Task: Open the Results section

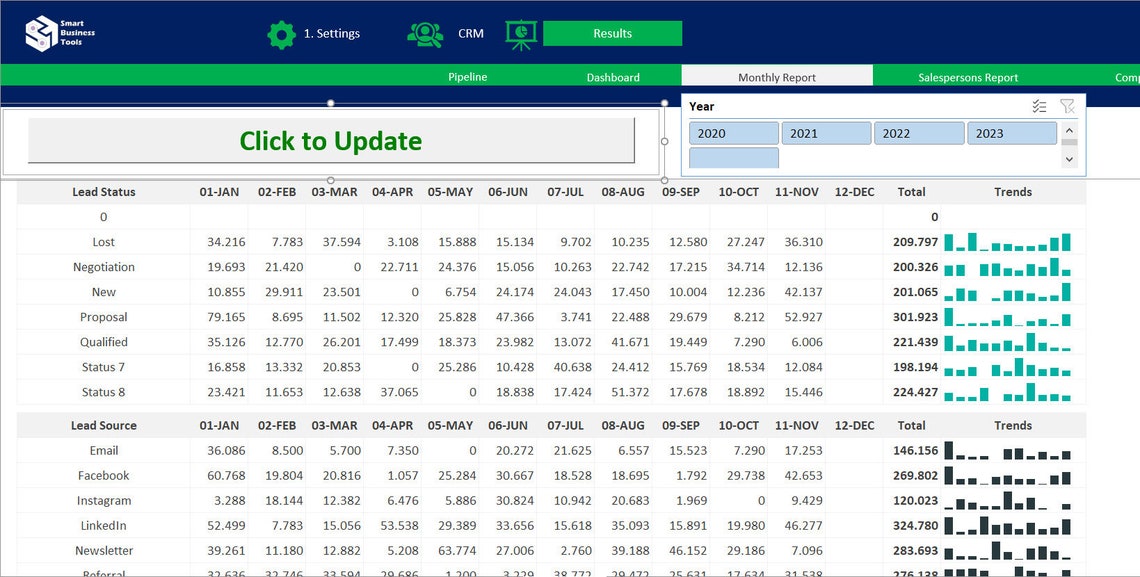Action: click(x=612, y=33)
